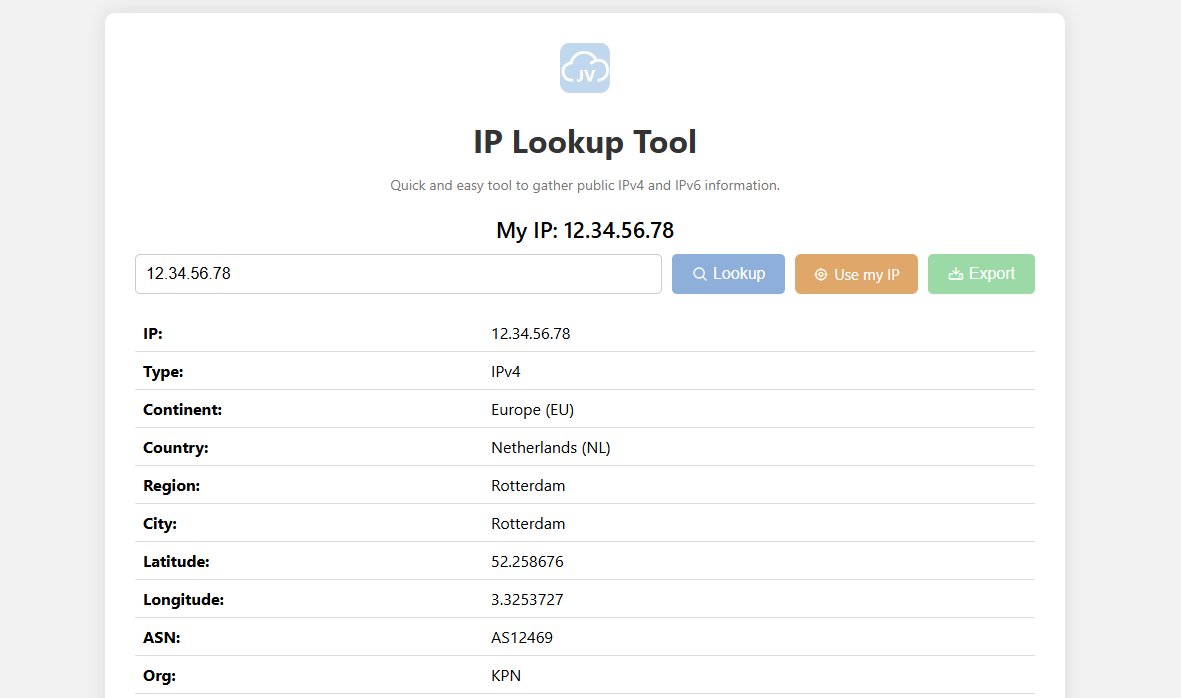Click the crosshair icon in Use my IP

[821, 275]
